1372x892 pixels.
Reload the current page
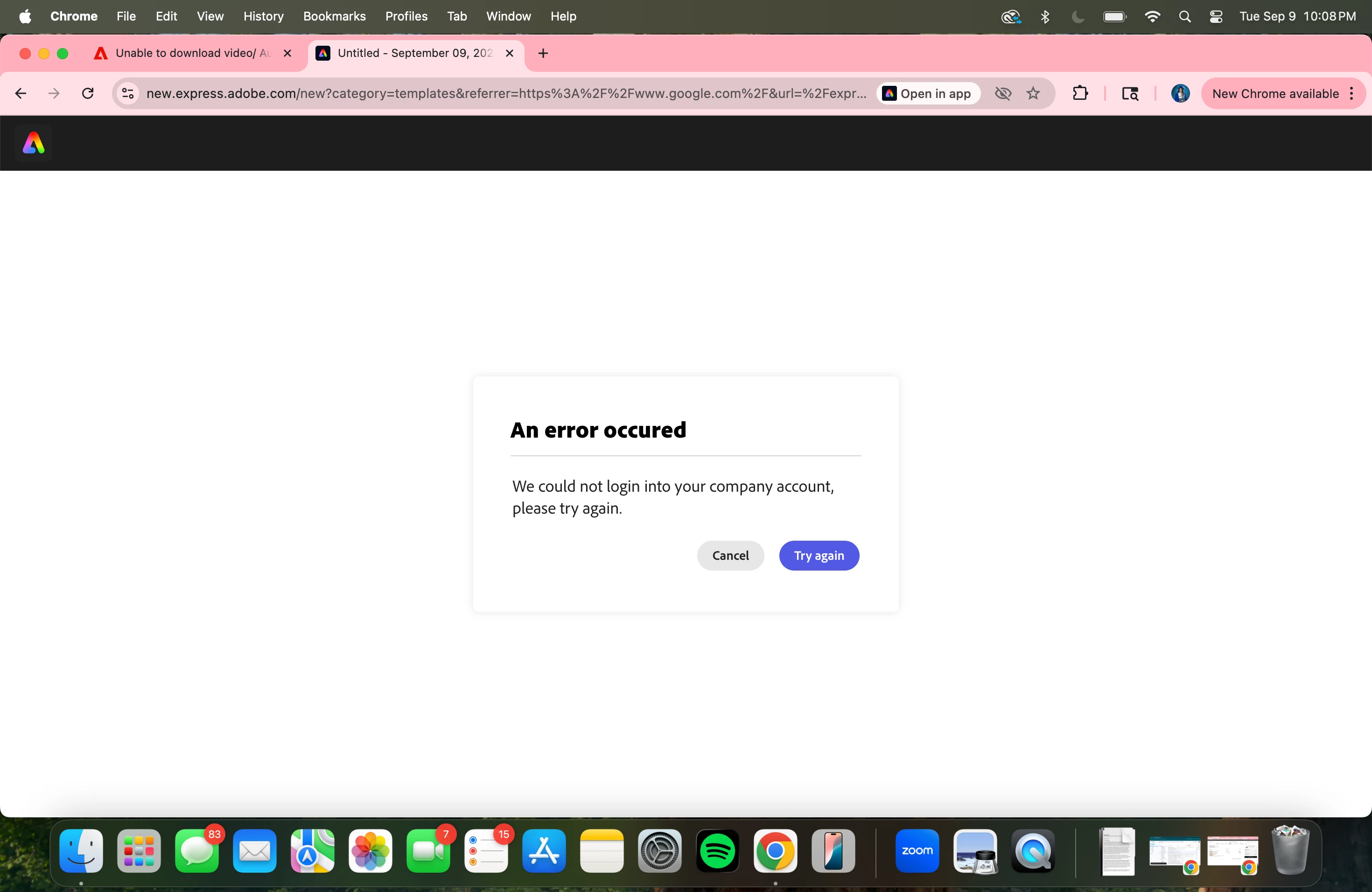[x=88, y=93]
